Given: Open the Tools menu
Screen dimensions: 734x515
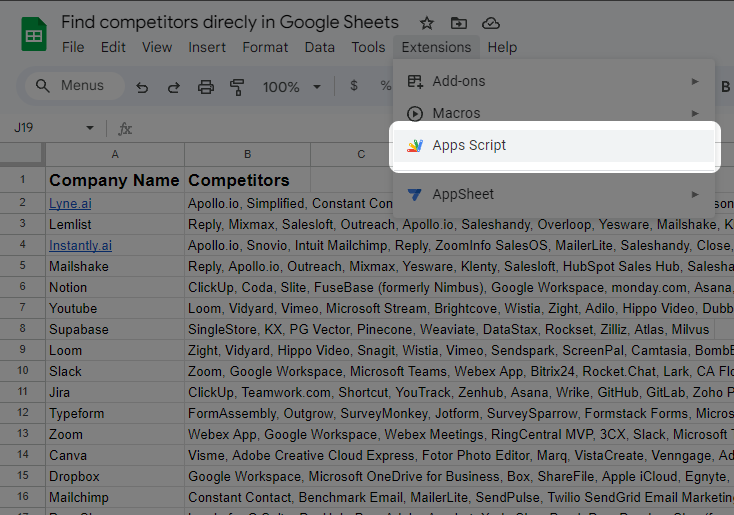Looking at the screenshot, I should pyautogui.click(x=368, y=47).
